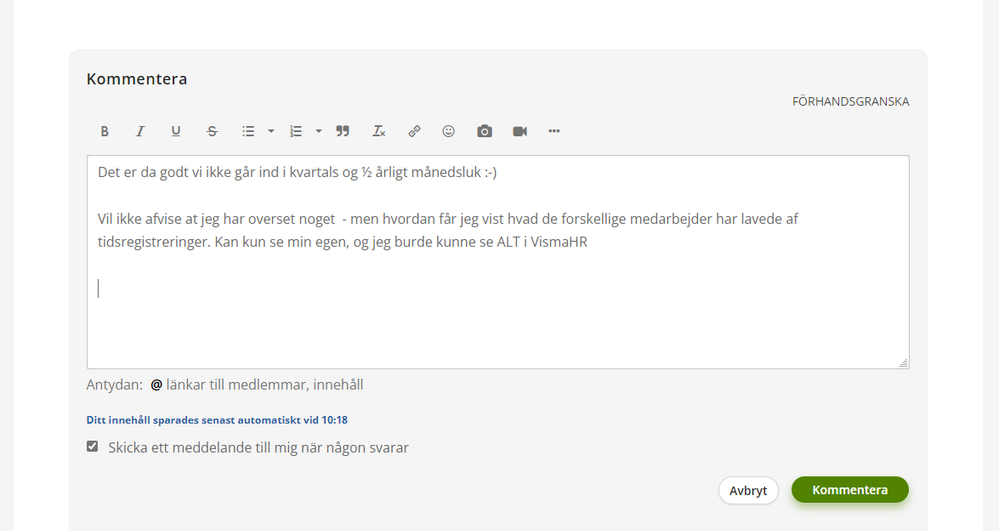Image resolution: width=999 pixels, height=531 pixels.
Task: Insert a numbered list
Action: pos(296,131)
